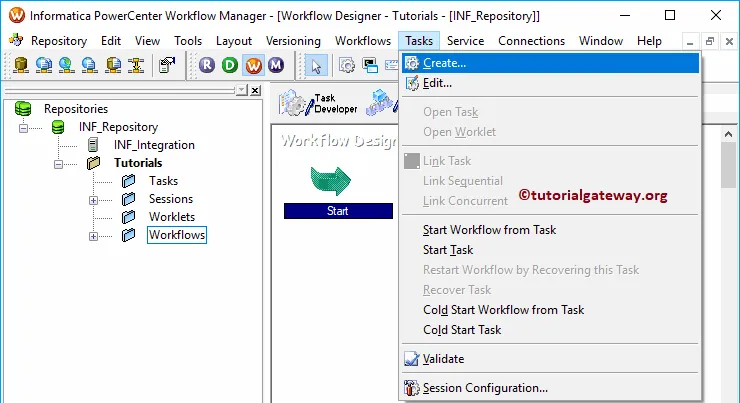Image resolution: width=740 pixels, height=403 pixels.
Task: Click the green globe network toolbar icon
Action: pyautogui.click(x=67, y=65)
